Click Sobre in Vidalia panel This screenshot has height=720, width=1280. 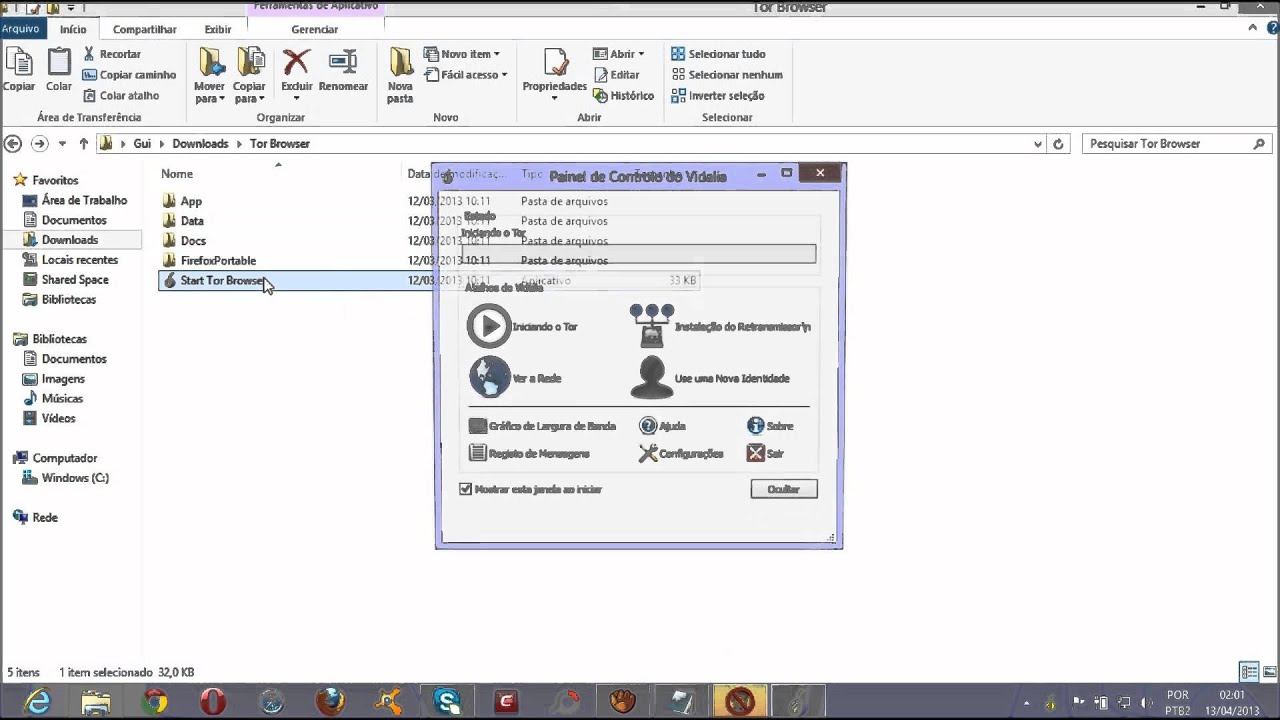pyautogui.click(x=770, y=426)
